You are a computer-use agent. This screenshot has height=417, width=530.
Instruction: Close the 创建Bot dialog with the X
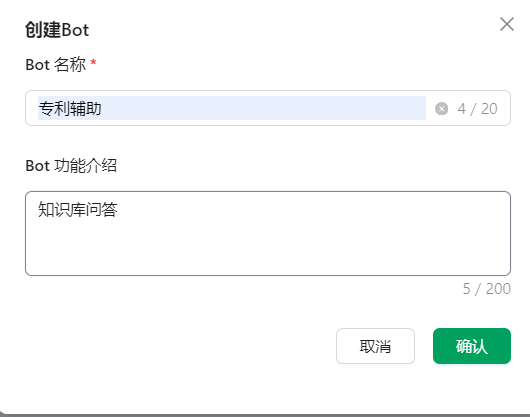pyautogui.click(x=507, y=24)
